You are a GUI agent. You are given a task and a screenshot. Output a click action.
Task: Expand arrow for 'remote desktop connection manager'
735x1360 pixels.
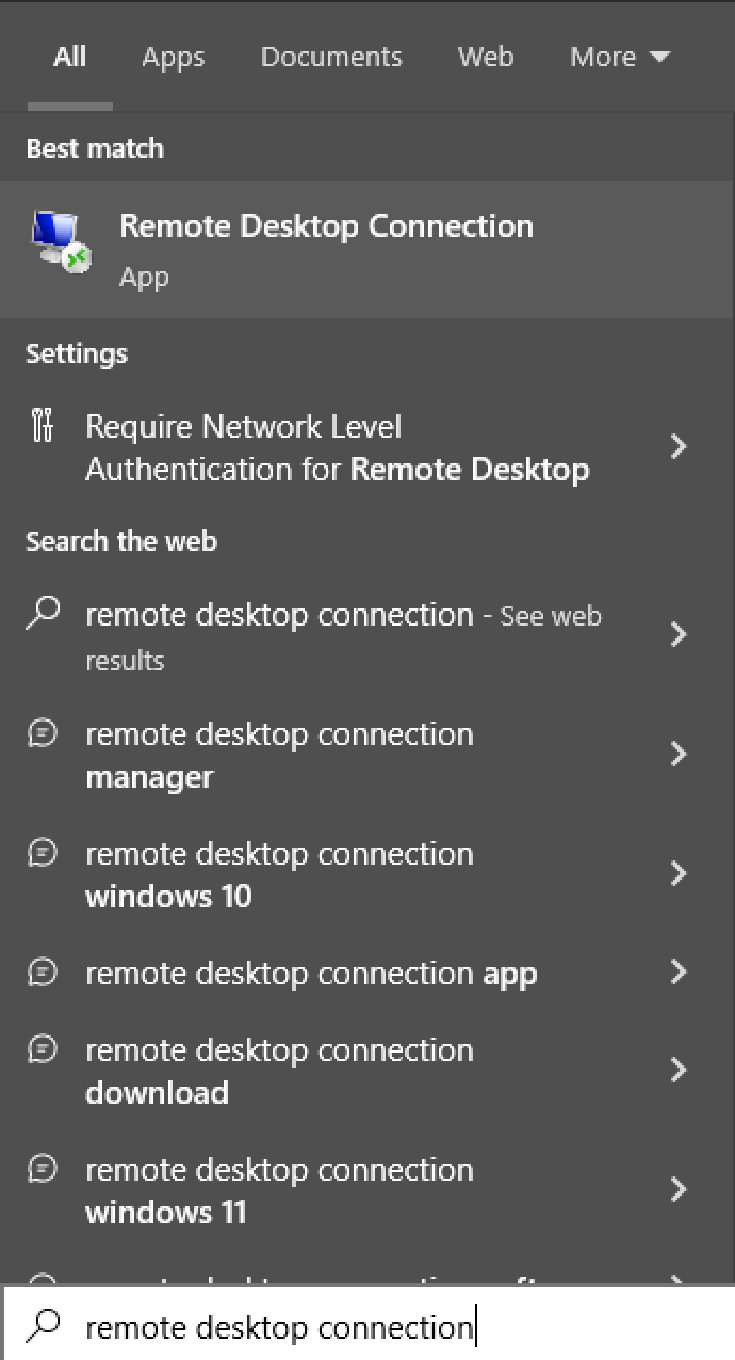tap(679, 754)
